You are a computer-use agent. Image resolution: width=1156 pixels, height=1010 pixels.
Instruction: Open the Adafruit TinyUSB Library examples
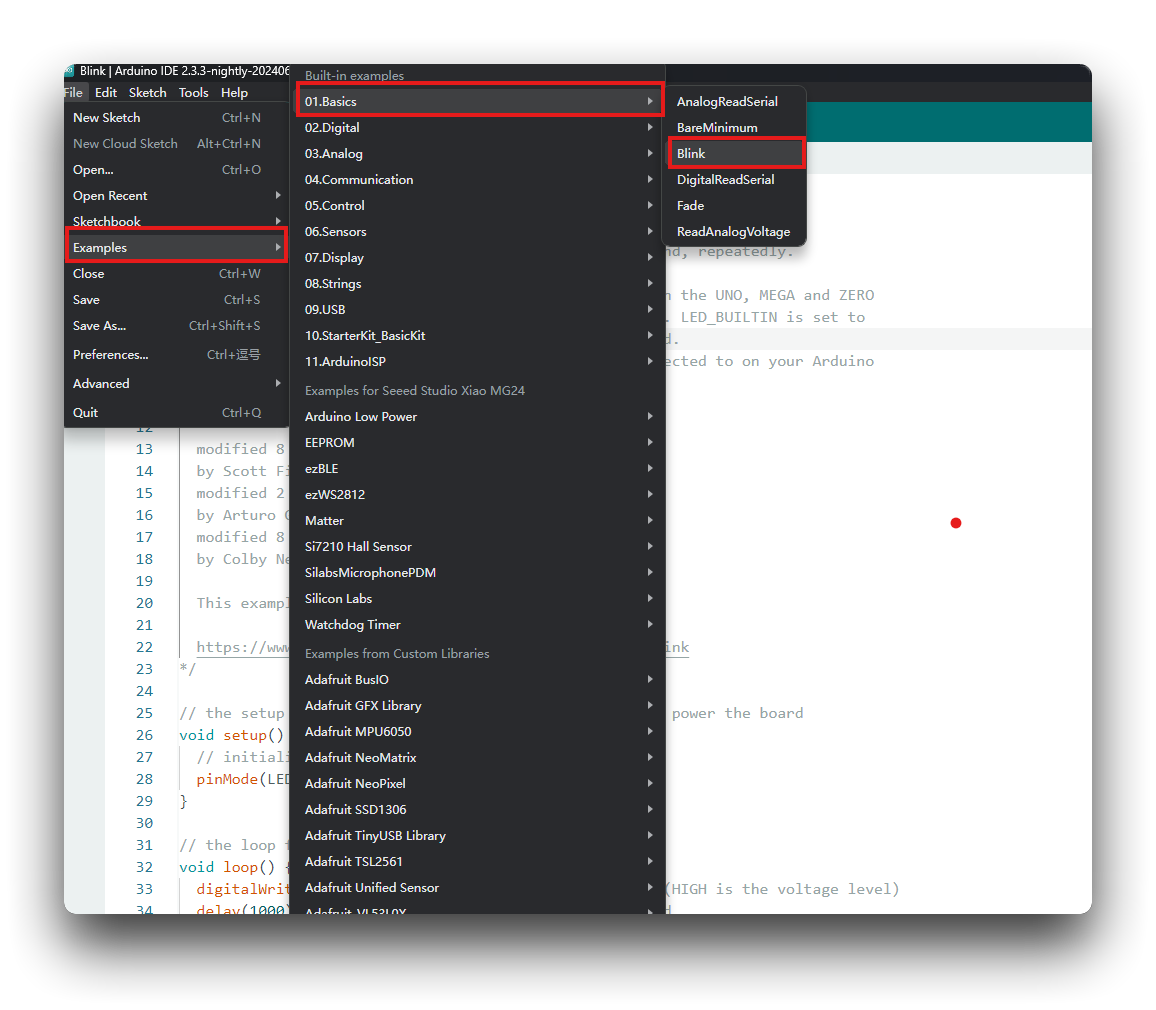pyautogui.click(x=478, y=835)
